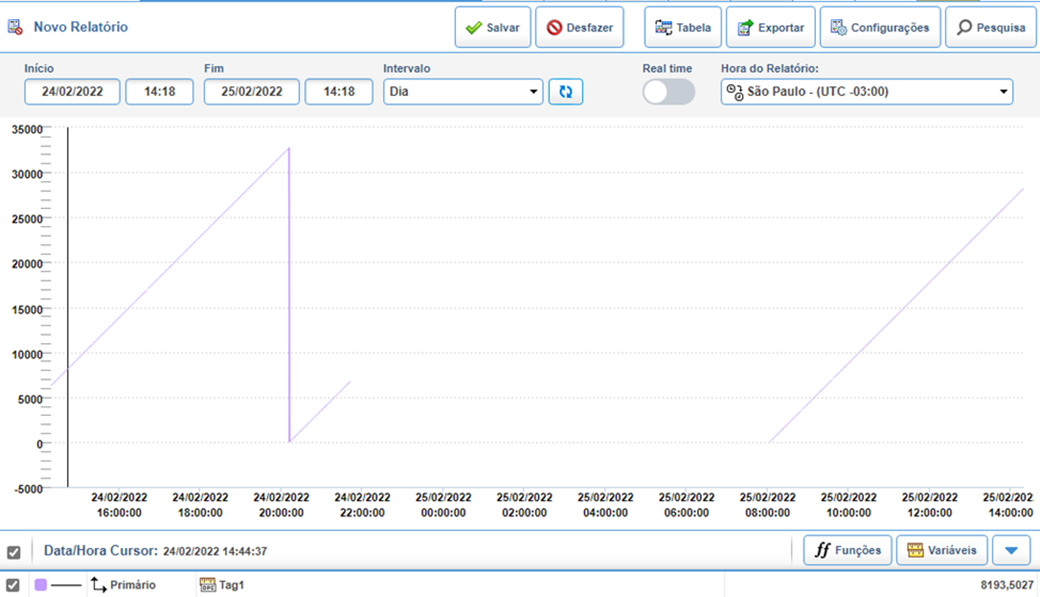
Task: Toggle the Real time switch
Action: point(669,92)
